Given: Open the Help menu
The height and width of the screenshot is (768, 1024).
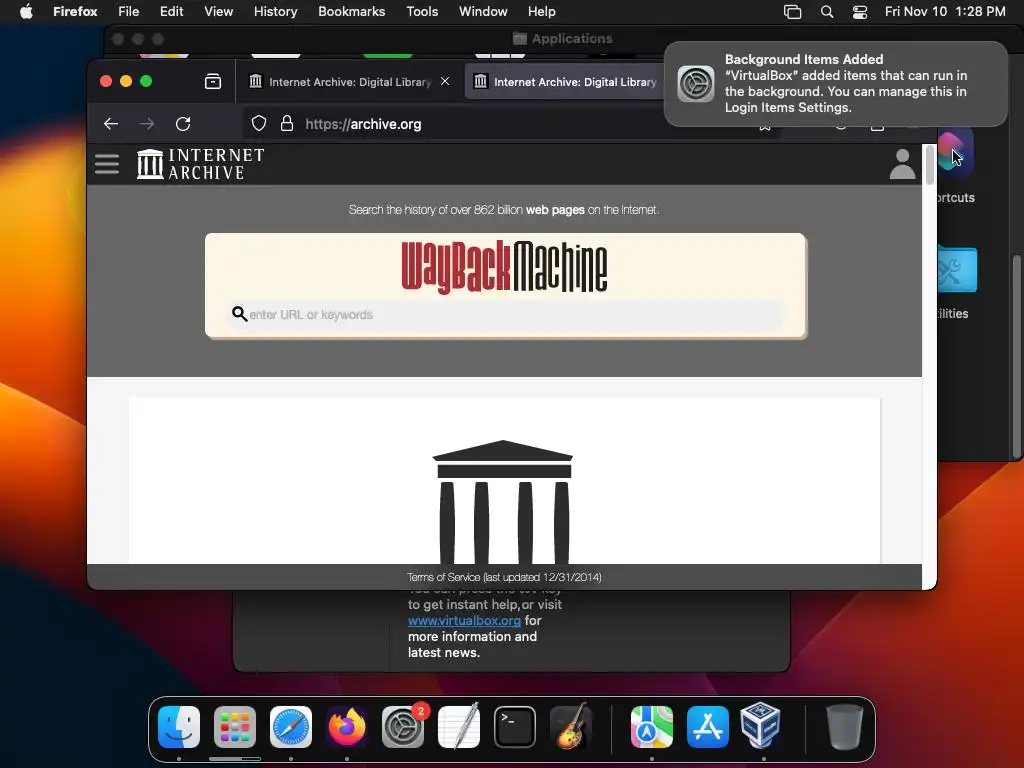Looking at the screenshot, I should point(541,12).
